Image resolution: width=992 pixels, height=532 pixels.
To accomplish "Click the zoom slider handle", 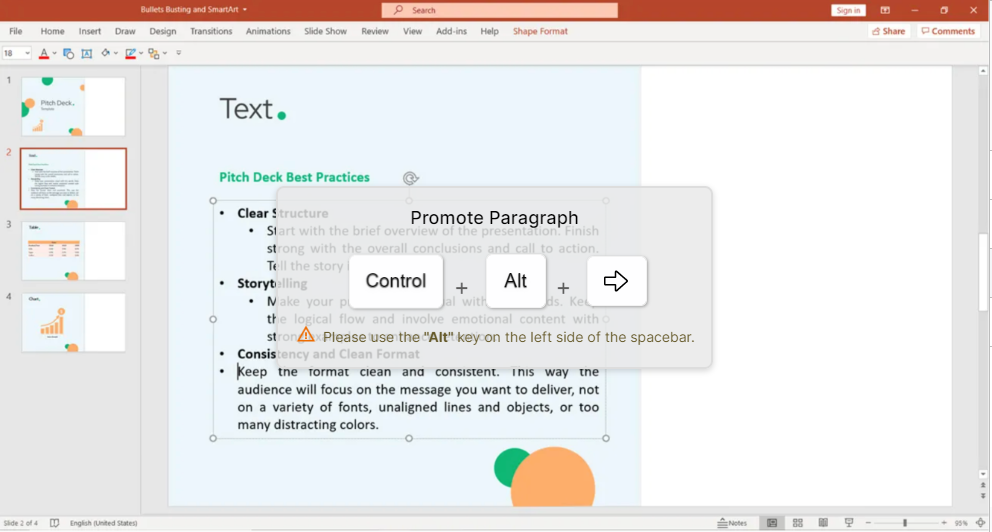I will pos(905,523).
